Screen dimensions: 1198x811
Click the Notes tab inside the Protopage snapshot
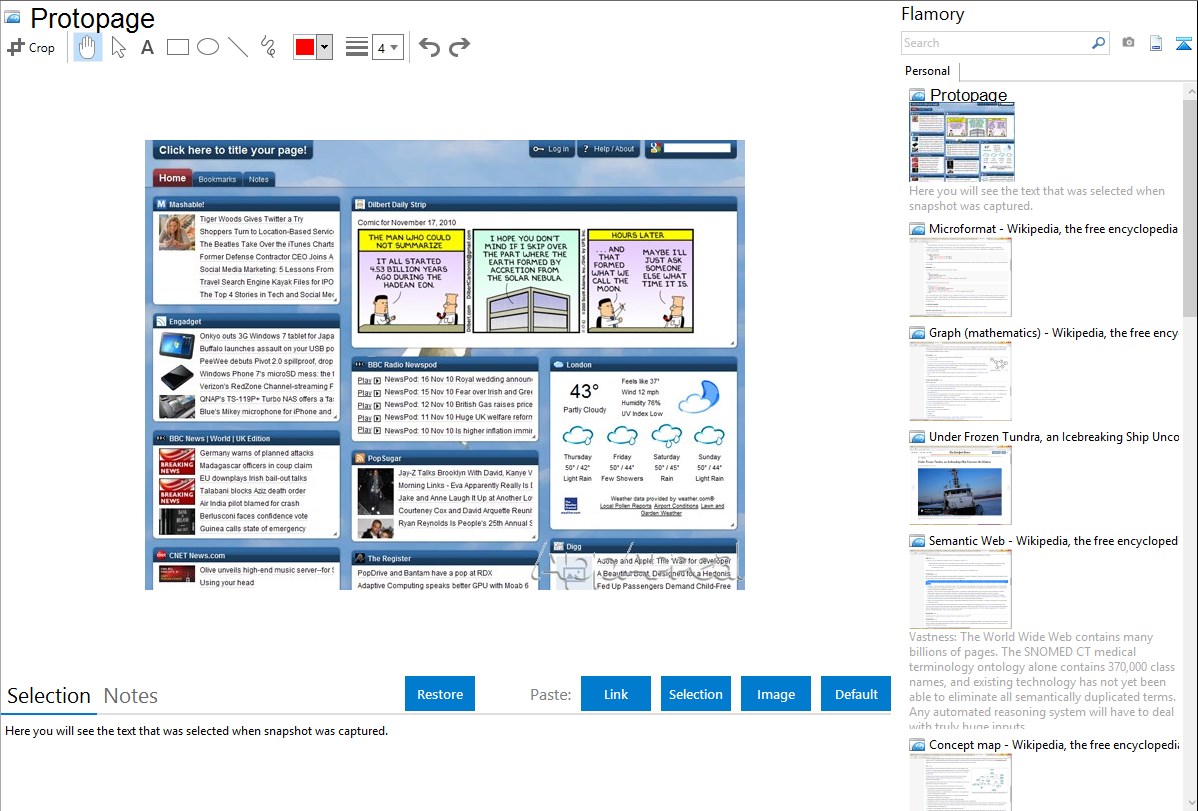[x=258, y=179]
